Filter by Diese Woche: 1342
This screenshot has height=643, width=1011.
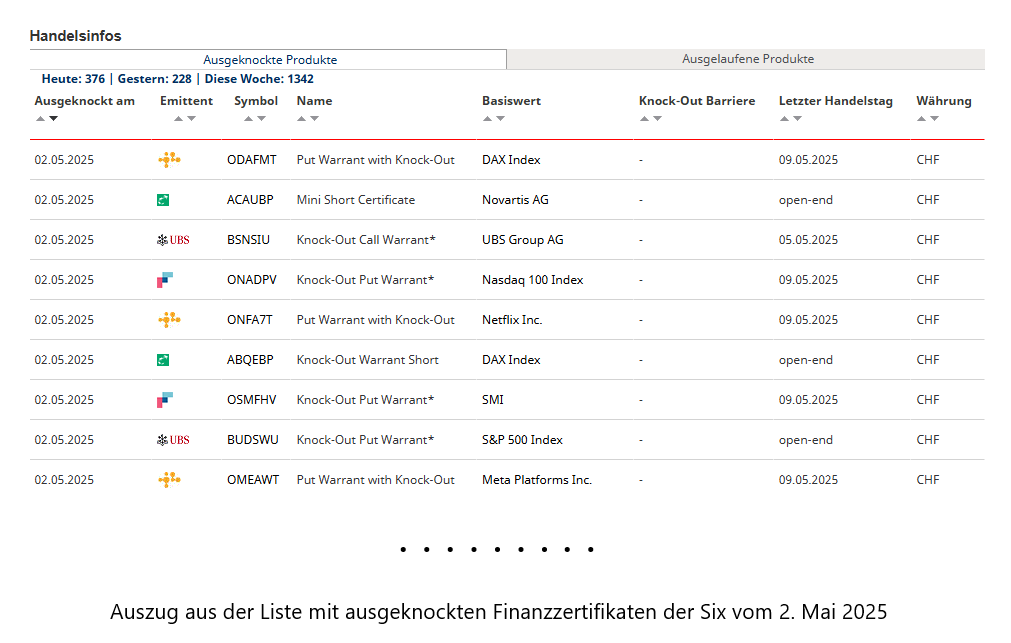click(x=259, y=79)
